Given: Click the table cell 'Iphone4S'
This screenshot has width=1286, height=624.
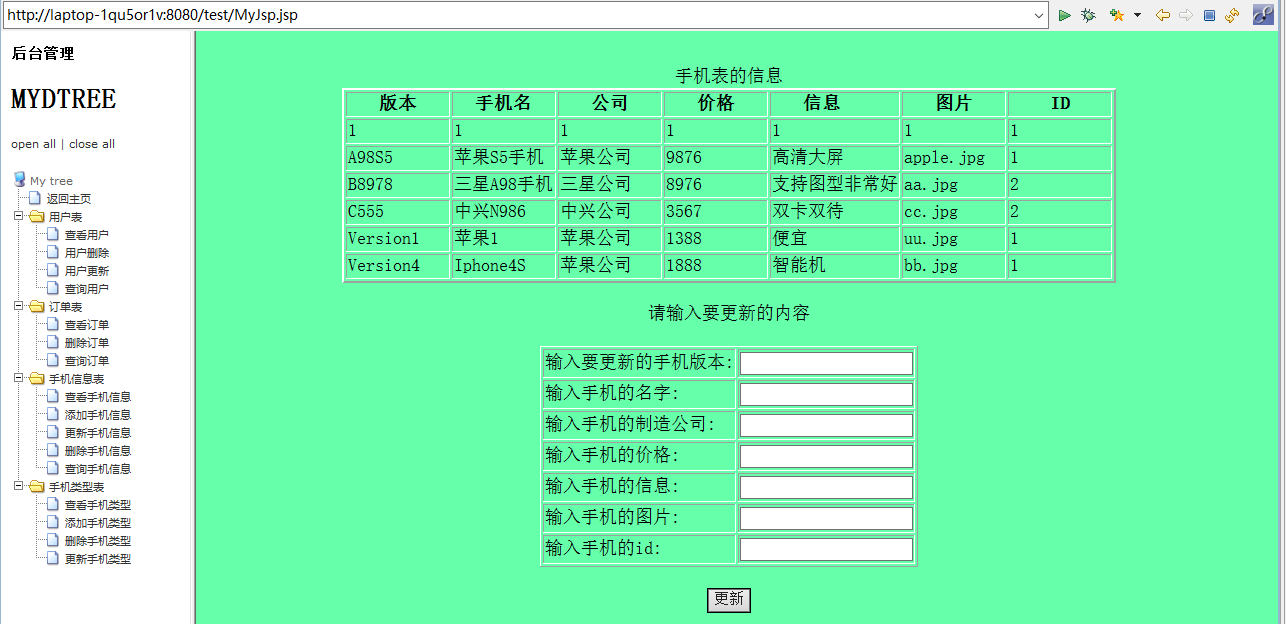Looking at the screenshot, I should 504,266.
